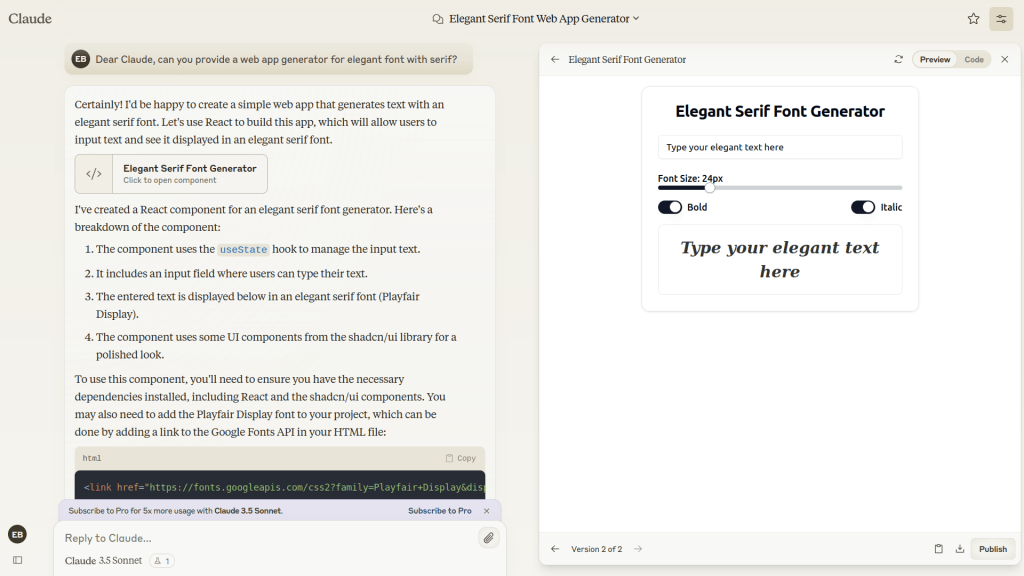Attach a file with paperclip icon
The image size is (1024, 576).
[488, 538]
